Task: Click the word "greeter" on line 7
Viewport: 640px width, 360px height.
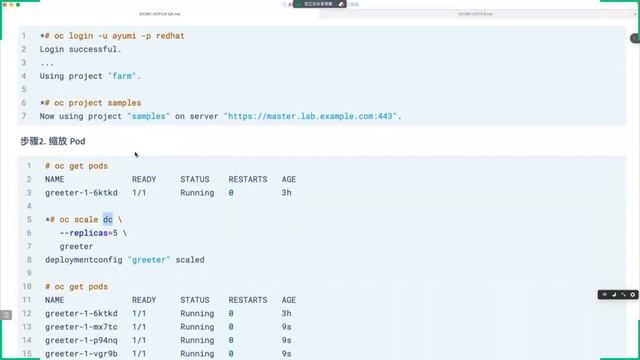Action: coord(76,247)
